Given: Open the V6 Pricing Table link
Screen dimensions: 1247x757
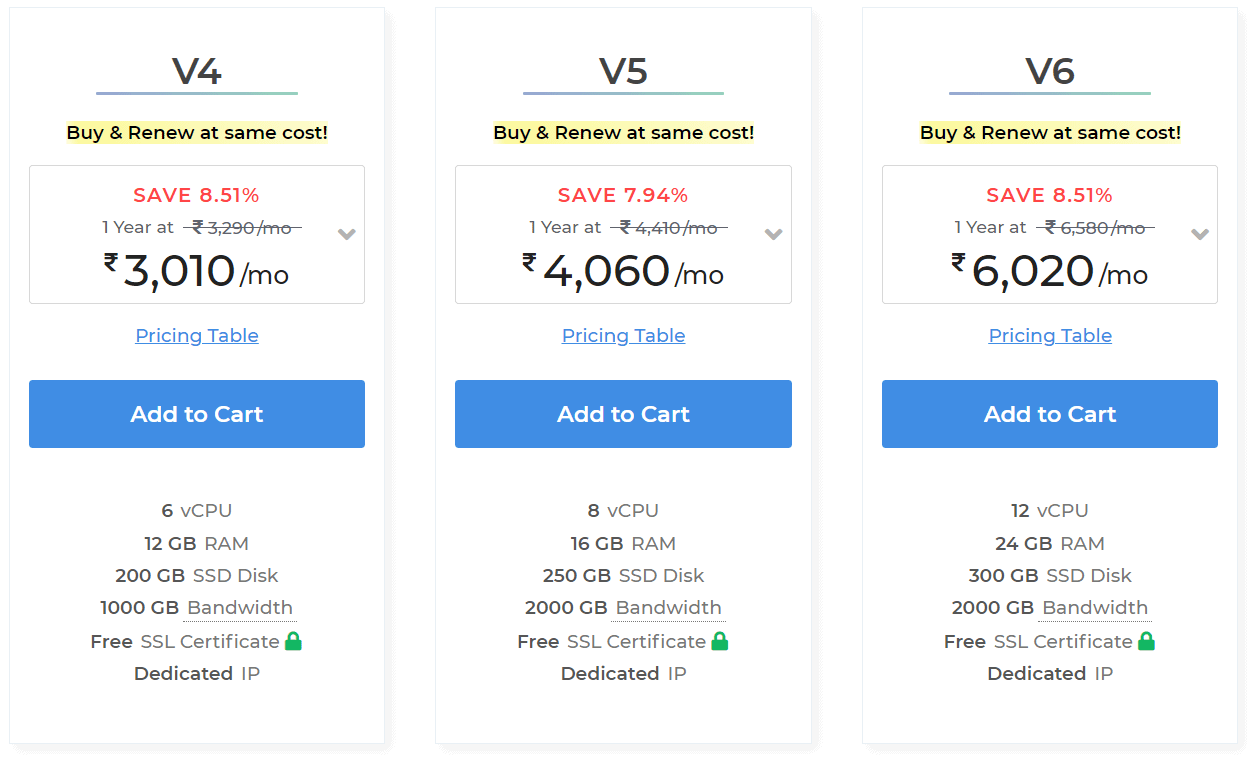Looking at the screenshot, I should coord(1050,336).
